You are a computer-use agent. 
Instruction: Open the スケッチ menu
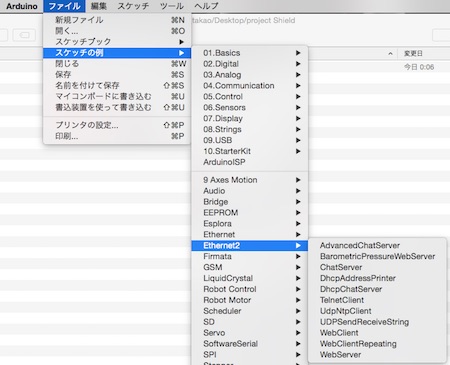[133, 6]
